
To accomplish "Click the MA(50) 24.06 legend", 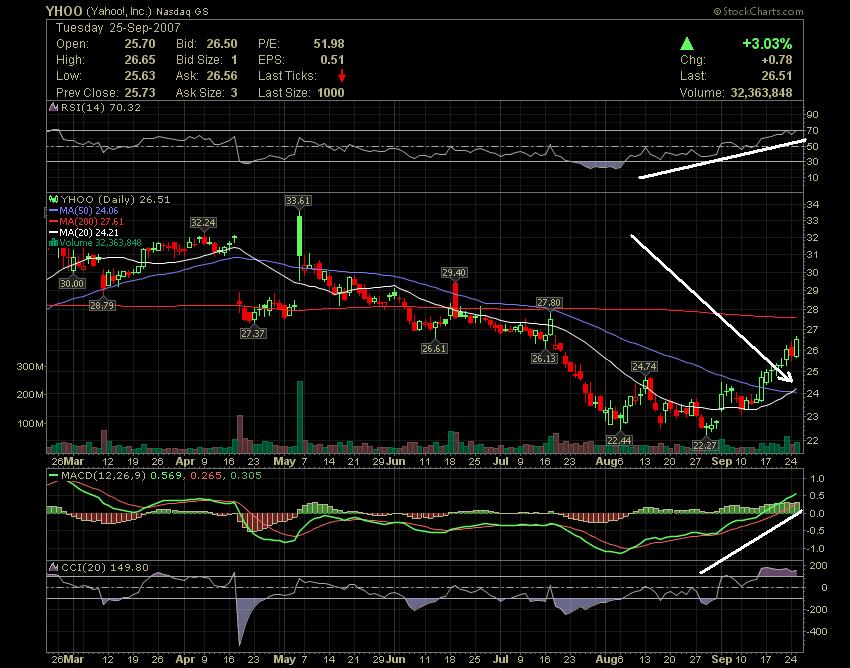I will point(89,210).
